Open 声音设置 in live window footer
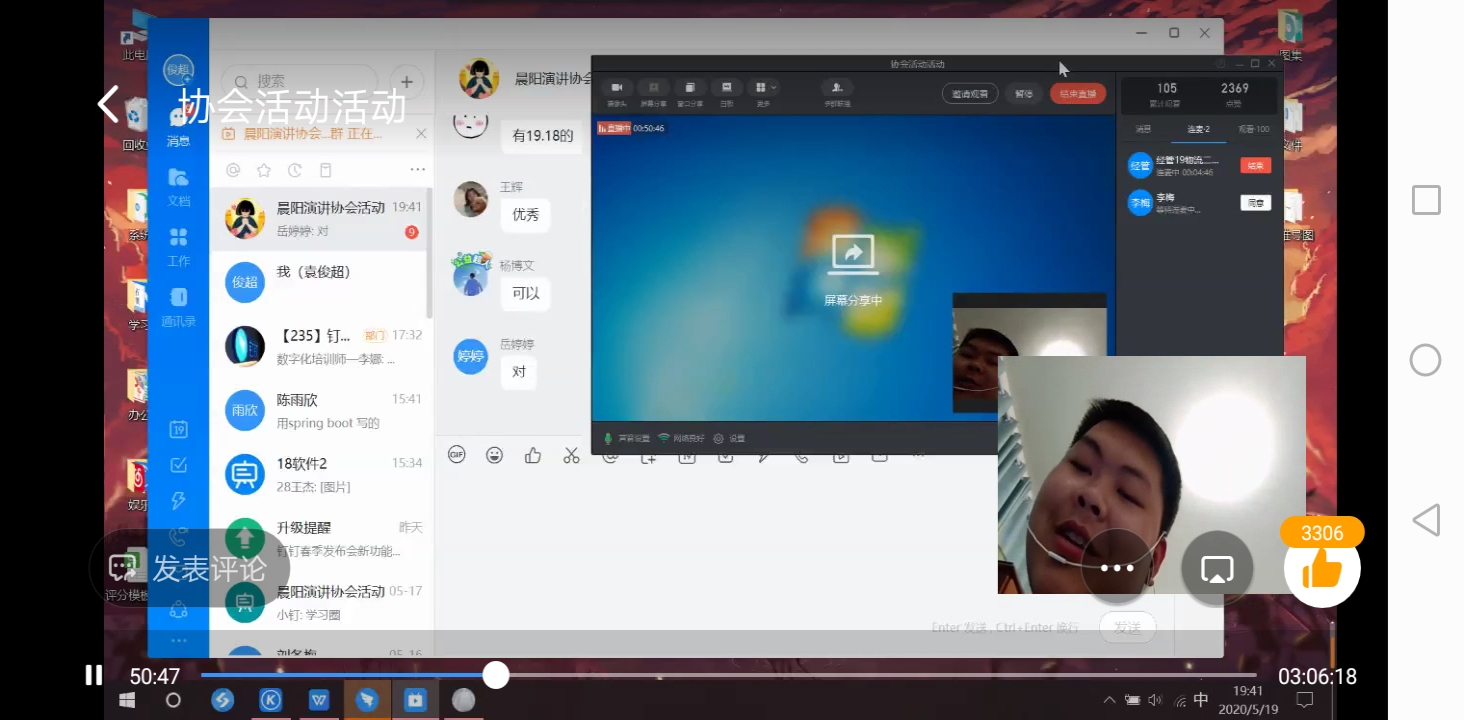 tap(626, 438)
